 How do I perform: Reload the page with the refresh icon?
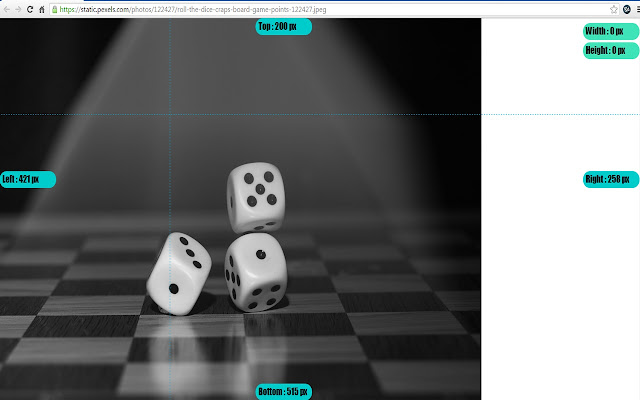[x=30, y=9]
